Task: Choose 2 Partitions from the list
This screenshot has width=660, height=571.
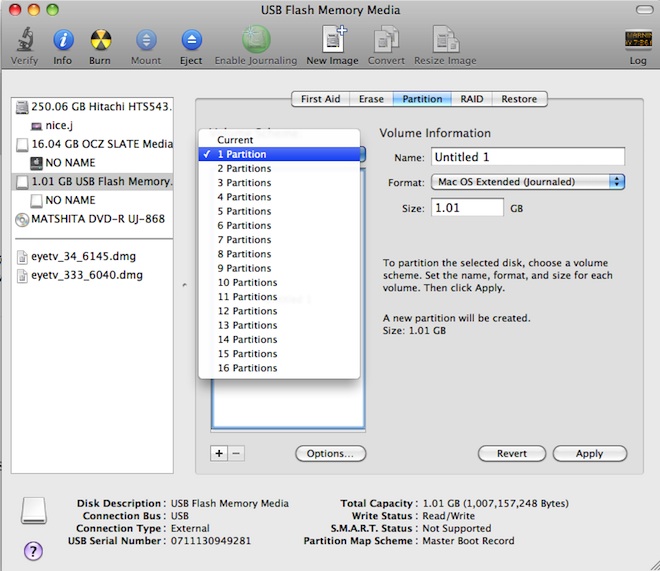Action: [x=244, y=169]
